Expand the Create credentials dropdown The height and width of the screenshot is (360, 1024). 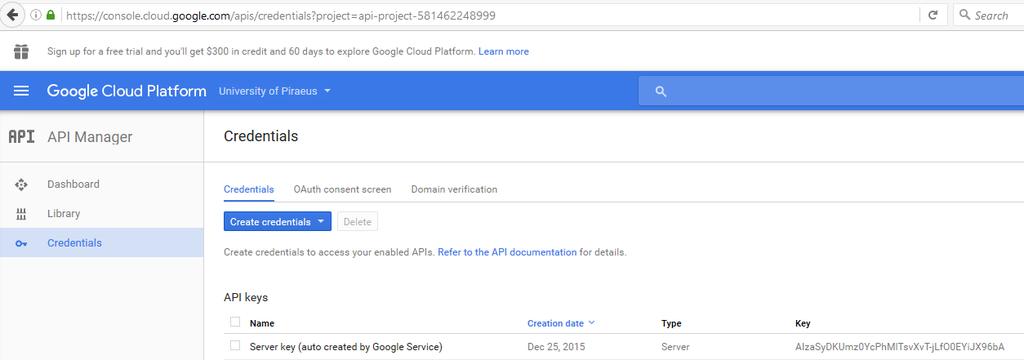coord(278,221)
